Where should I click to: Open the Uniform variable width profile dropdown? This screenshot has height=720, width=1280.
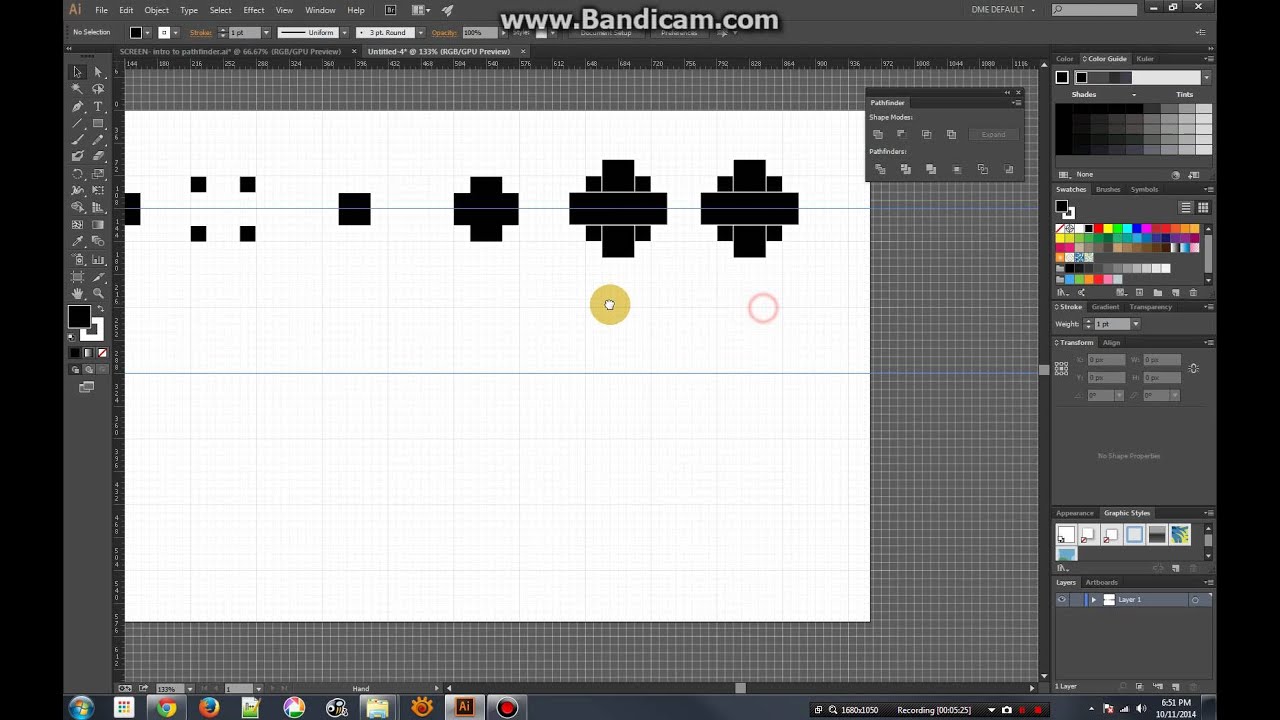tap(344, 32)
